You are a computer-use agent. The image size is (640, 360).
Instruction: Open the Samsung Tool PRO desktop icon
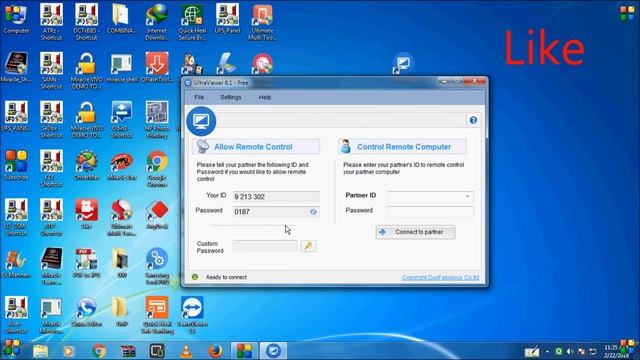tap(157, 266)
